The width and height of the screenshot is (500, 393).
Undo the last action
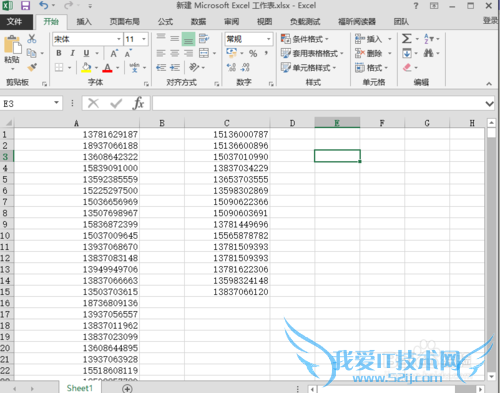(x=43, y=5)
